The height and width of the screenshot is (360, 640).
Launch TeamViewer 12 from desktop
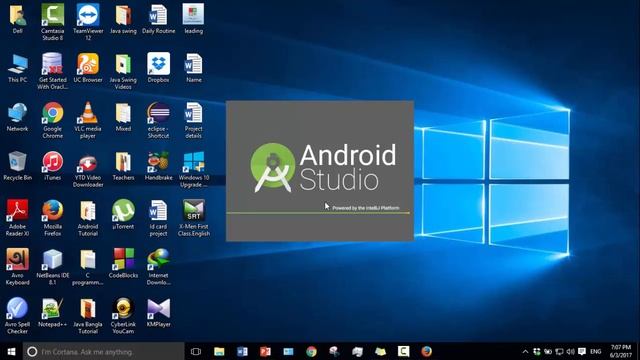click(88, 16)
